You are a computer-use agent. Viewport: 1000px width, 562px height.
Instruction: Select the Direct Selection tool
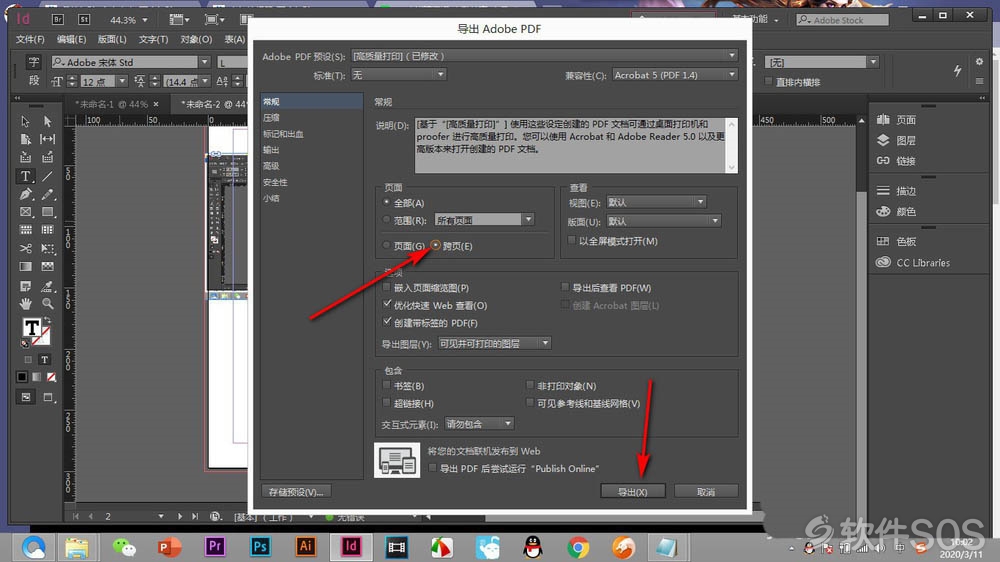point(47,121)
